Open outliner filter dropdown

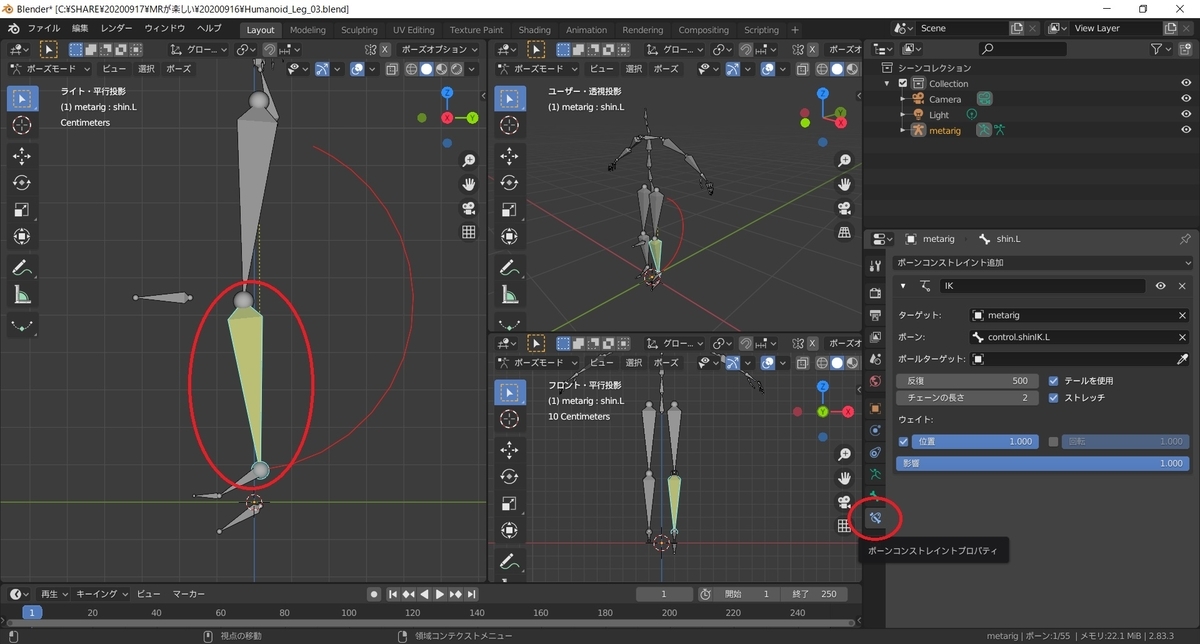coord(1160,49)
